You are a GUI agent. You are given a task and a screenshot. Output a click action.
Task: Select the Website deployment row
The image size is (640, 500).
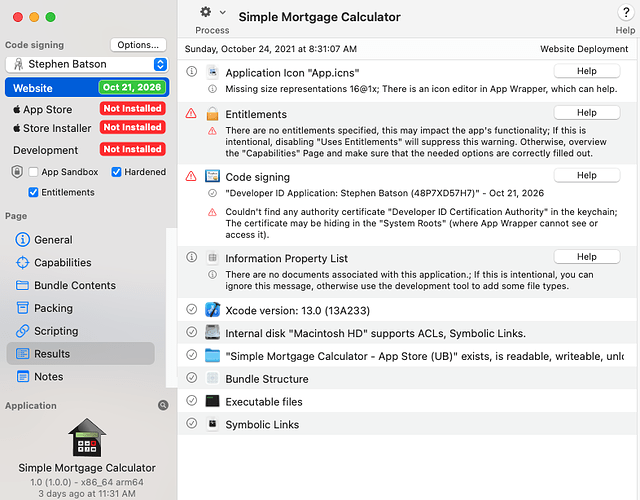click(87, 87)
